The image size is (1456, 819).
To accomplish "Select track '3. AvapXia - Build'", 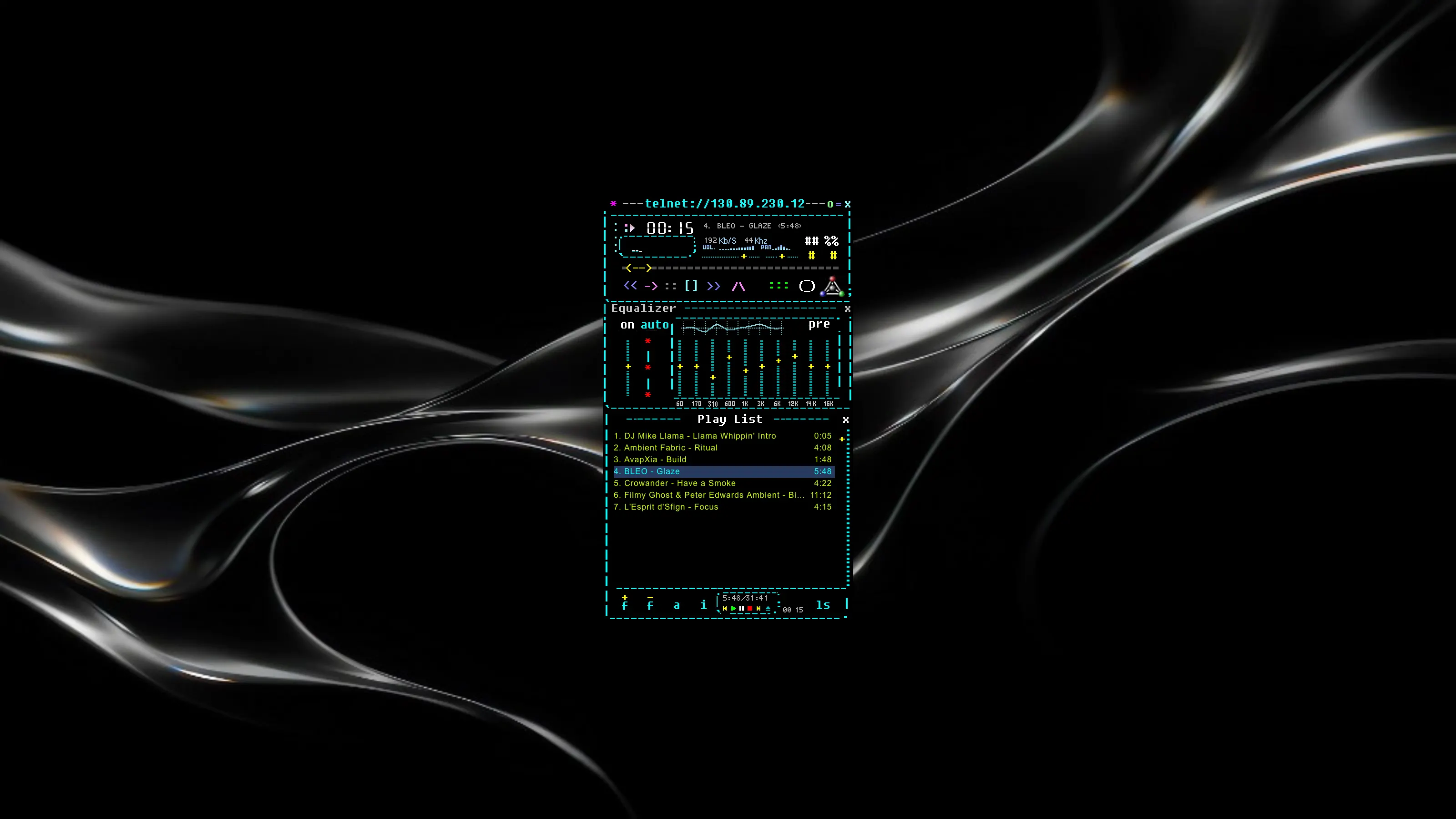I will tap(723, 460).
